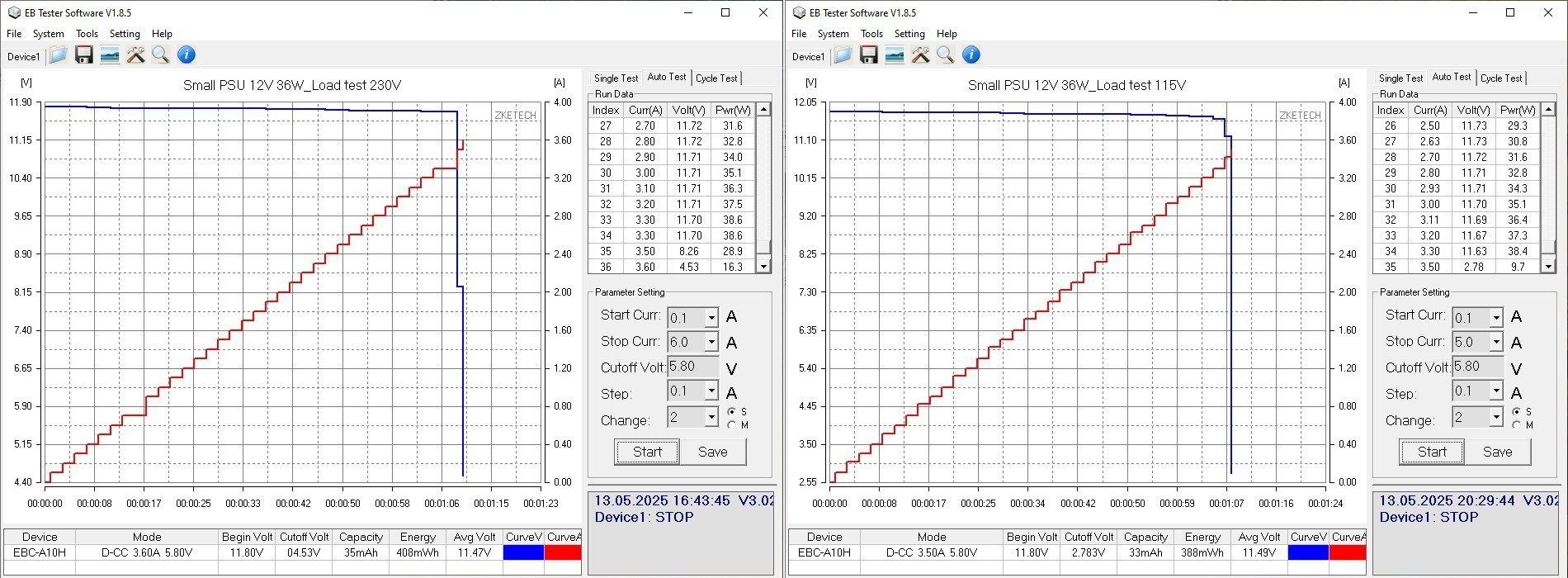Click the open folder icon in left window
Viewport: 1568px width, 578px height.
58,55
